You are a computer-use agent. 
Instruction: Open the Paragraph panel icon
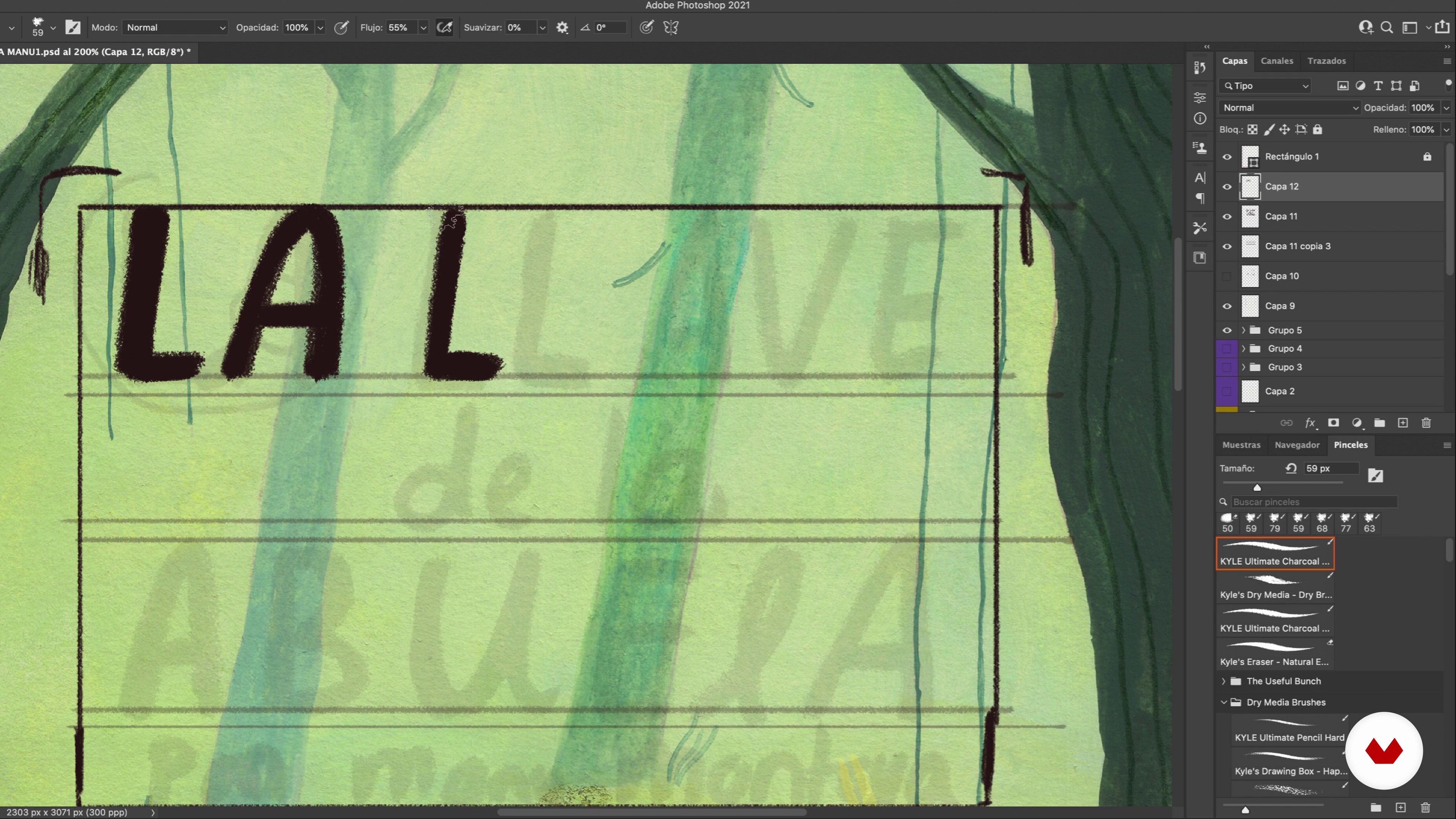pyautogui.click(x=1199, y=198)
